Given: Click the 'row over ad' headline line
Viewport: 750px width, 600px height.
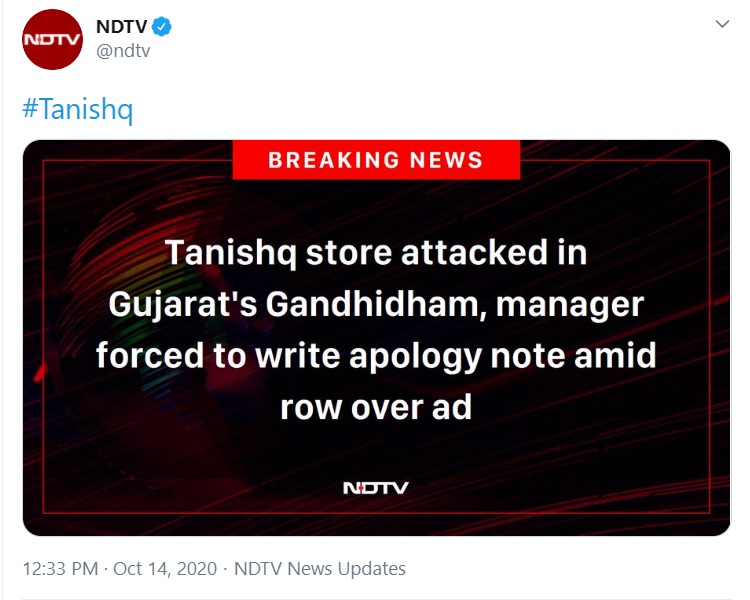Looking at the screenshot, I should click(x=376, y=407).
